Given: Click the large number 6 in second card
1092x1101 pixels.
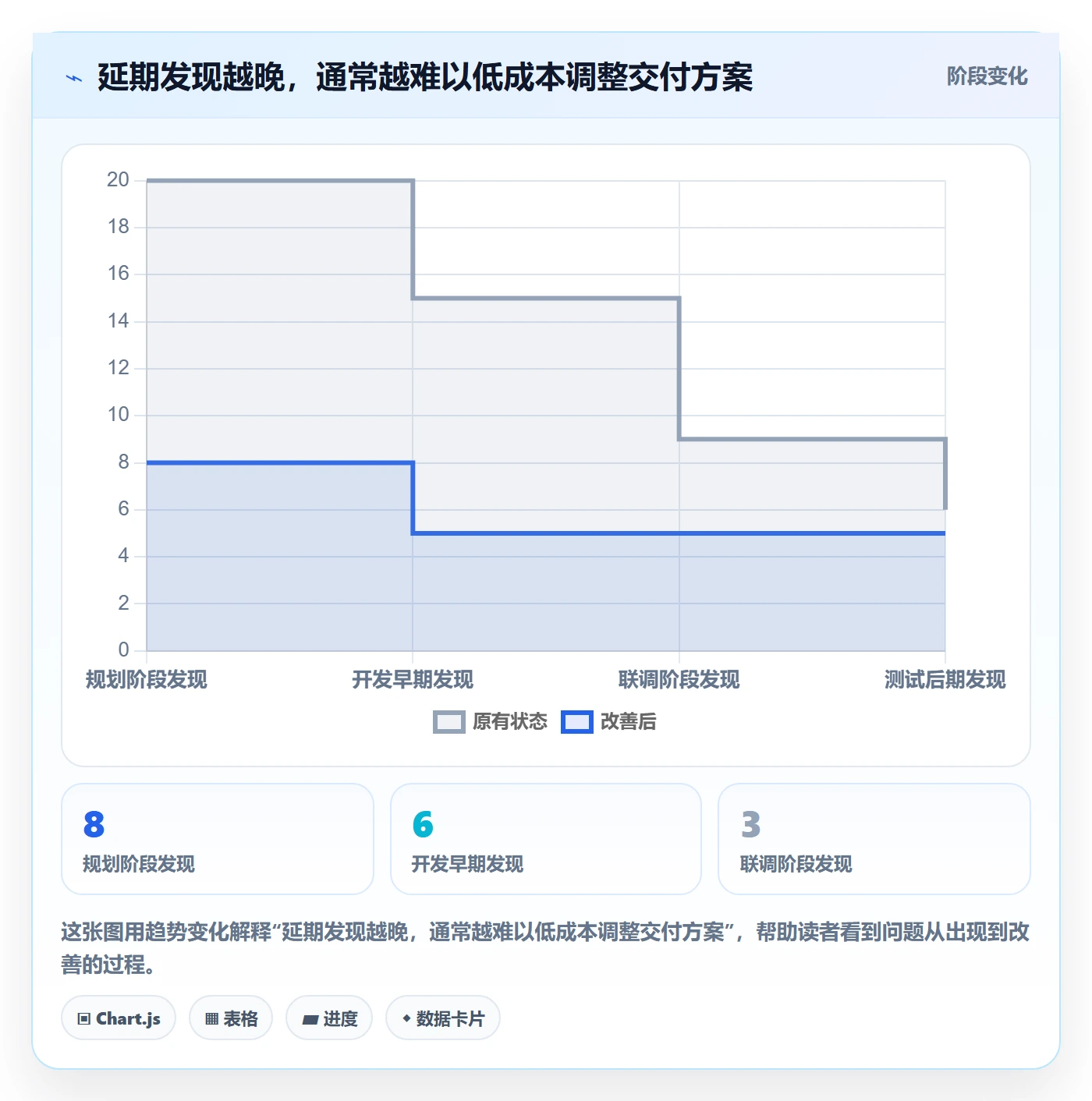Looking at the screenshot, I should 423,824.
